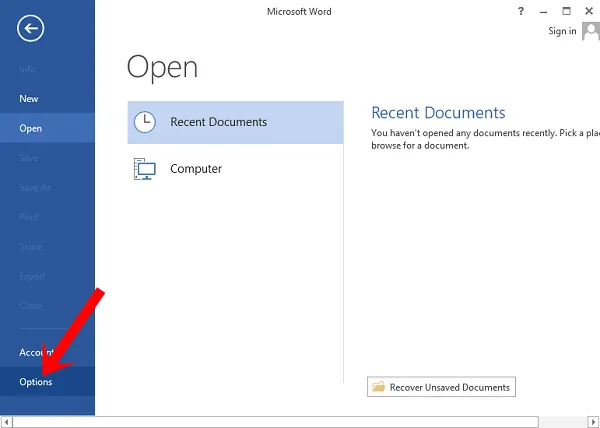Viewport: 600px width, 428px height.
Task: Select Recent Documents with the clock icon
Action: [x=235, y=122]
